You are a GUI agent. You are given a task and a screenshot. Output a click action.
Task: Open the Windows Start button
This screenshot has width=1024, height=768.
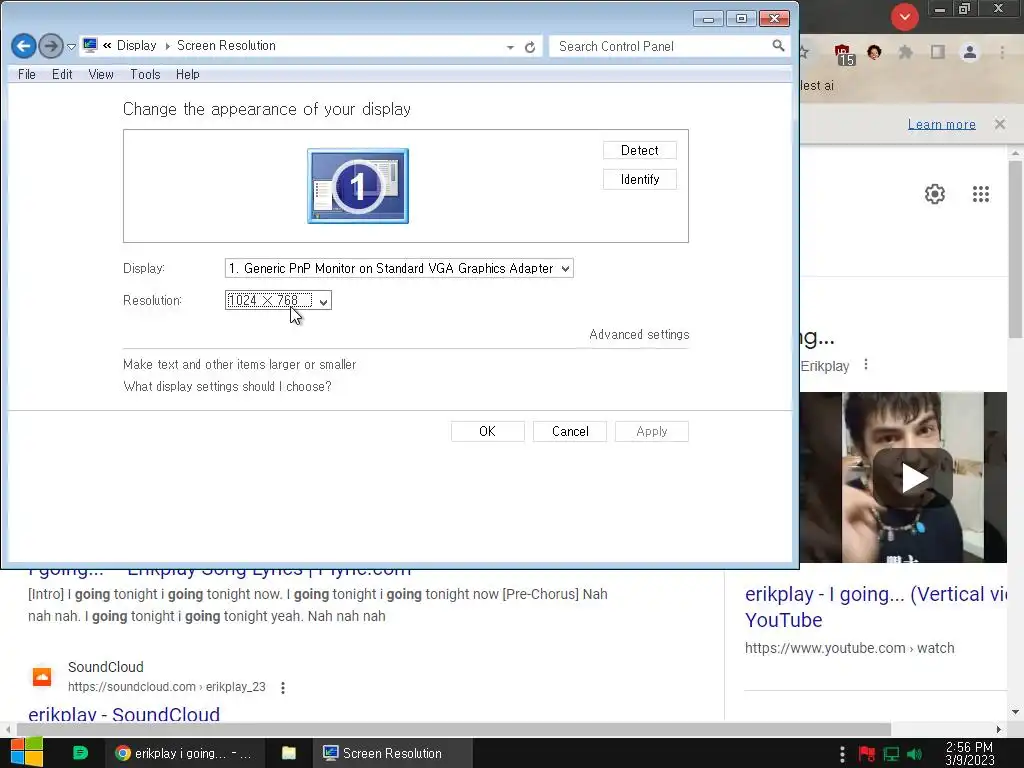point(26,753)
